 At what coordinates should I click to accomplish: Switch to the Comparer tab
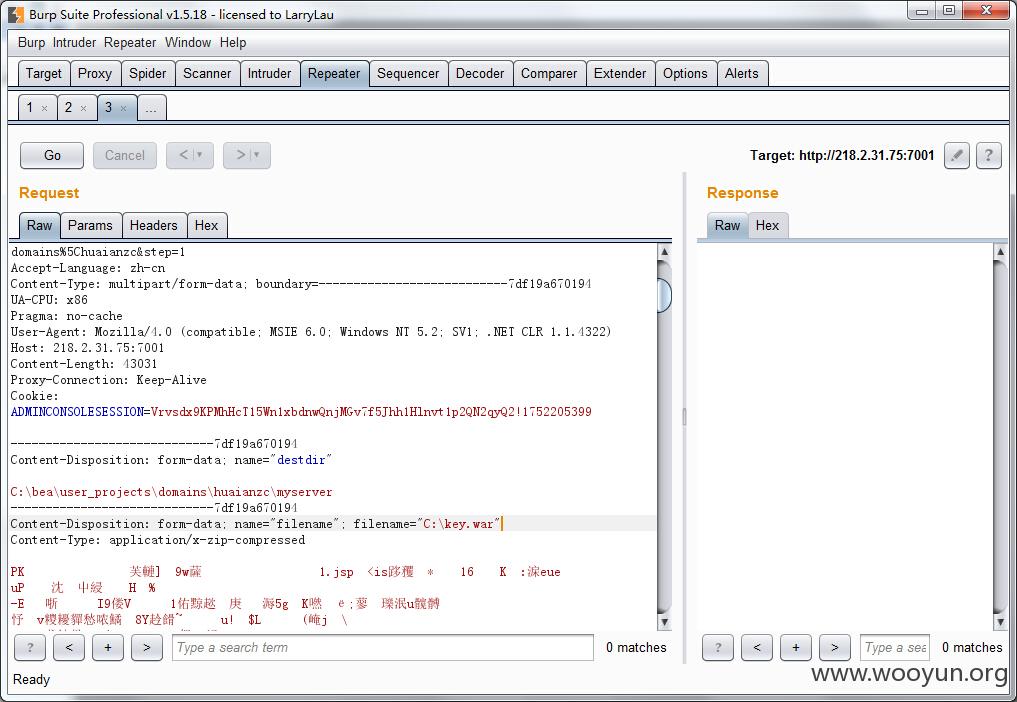point(549,73)
